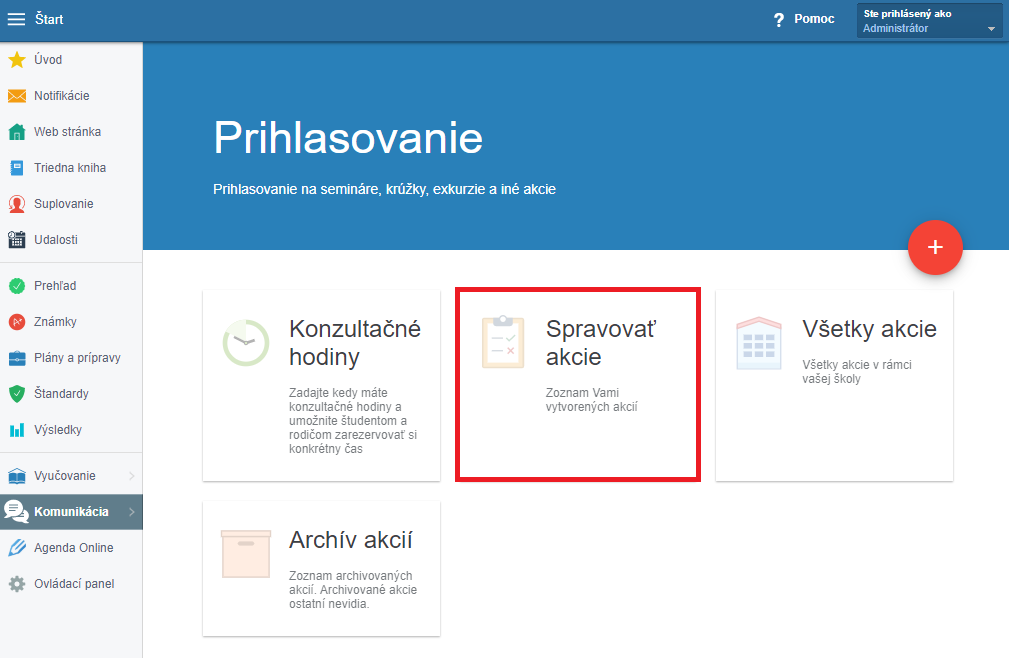This screenshot has height=658, width=1009.
Task: Click 'Všetky akcie v rámci vašej školy' text
Action: coord(856,372)
